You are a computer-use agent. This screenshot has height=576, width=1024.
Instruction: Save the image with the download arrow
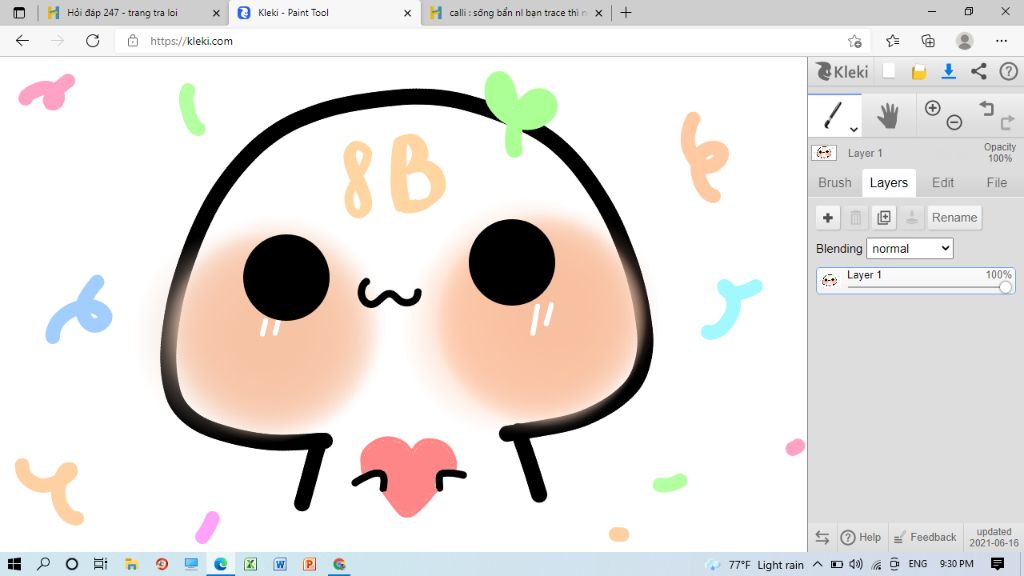949,71
